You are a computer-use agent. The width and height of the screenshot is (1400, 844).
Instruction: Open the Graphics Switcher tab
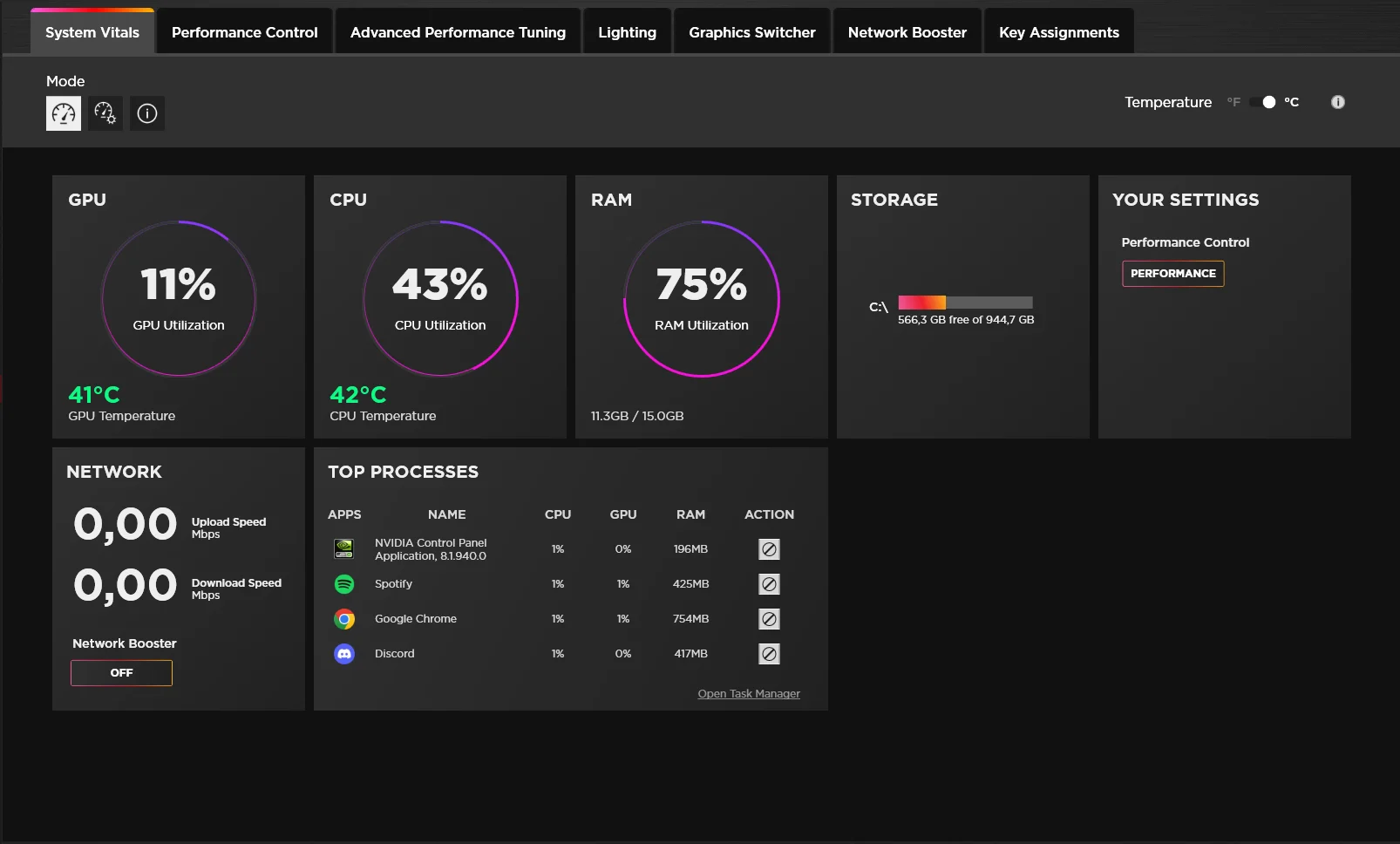coord(752,32)
